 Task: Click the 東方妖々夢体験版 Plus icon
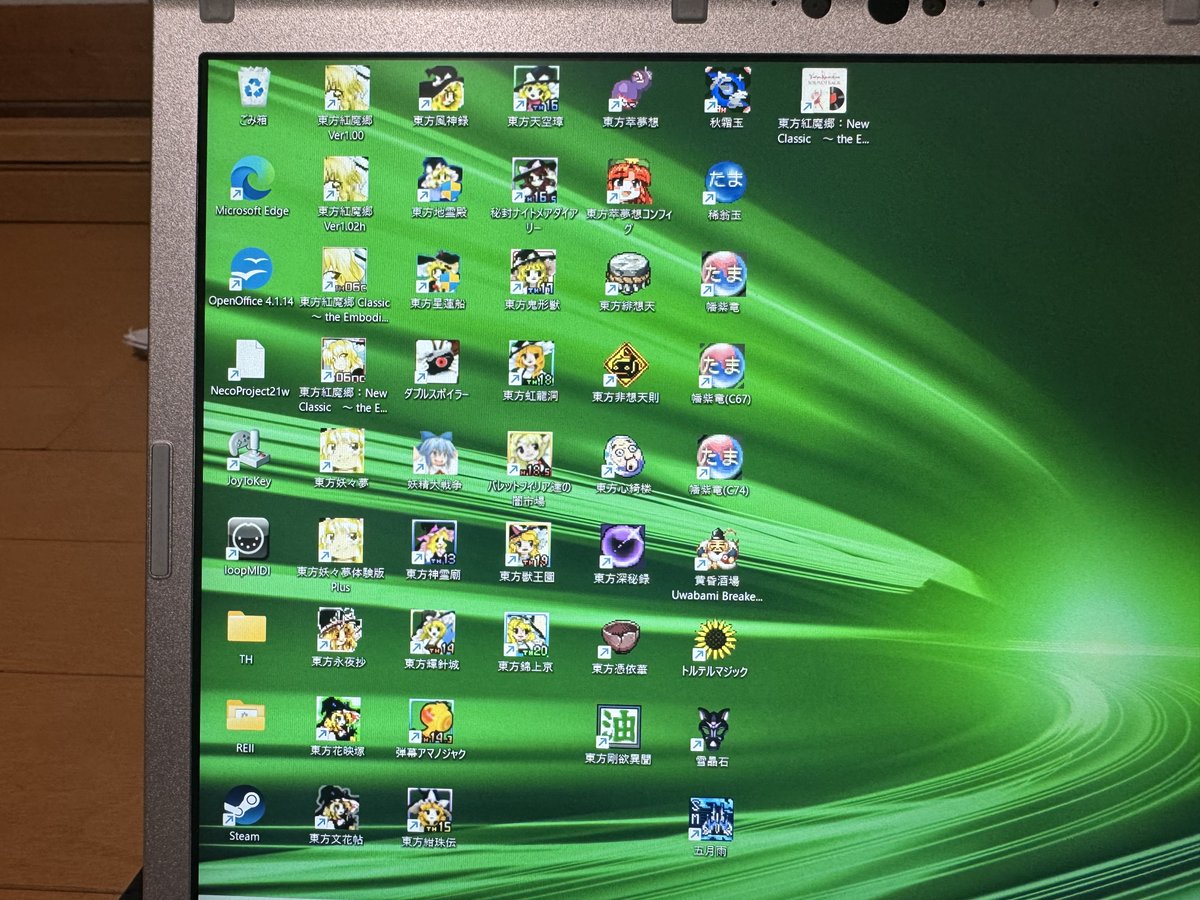(341, 540)
